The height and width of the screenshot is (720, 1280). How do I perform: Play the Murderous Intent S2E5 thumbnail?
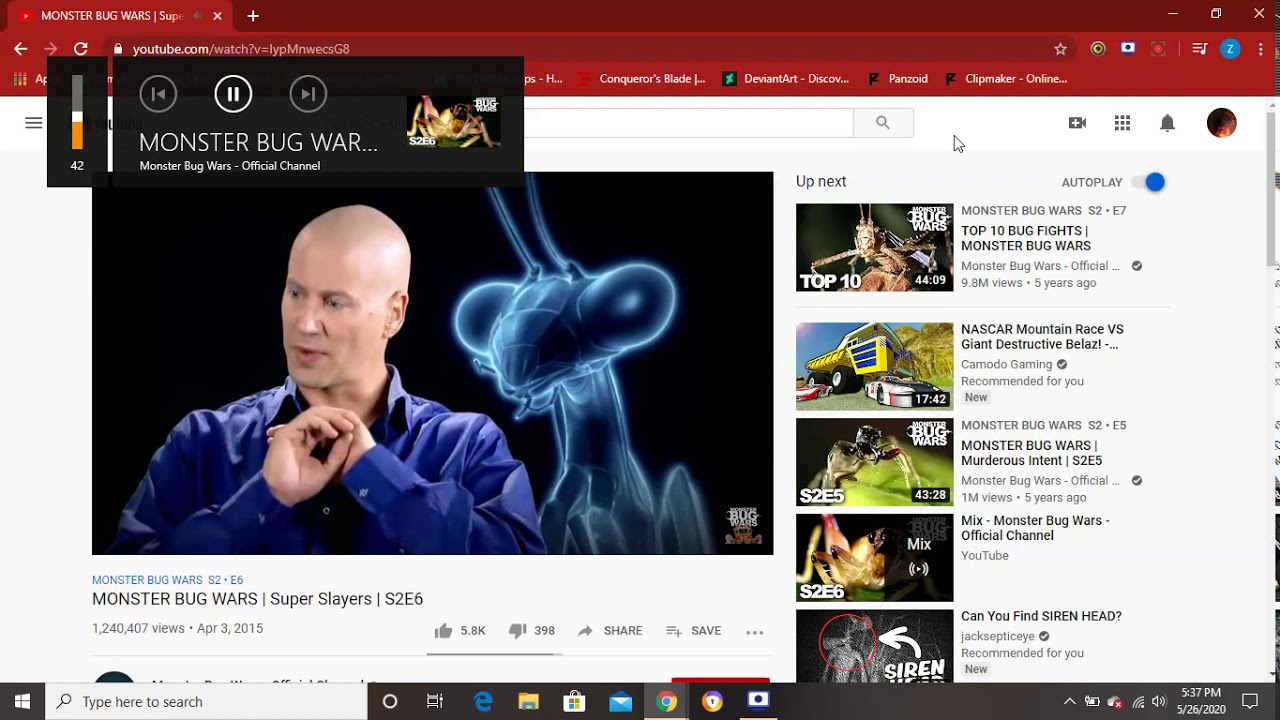point(875,462)
